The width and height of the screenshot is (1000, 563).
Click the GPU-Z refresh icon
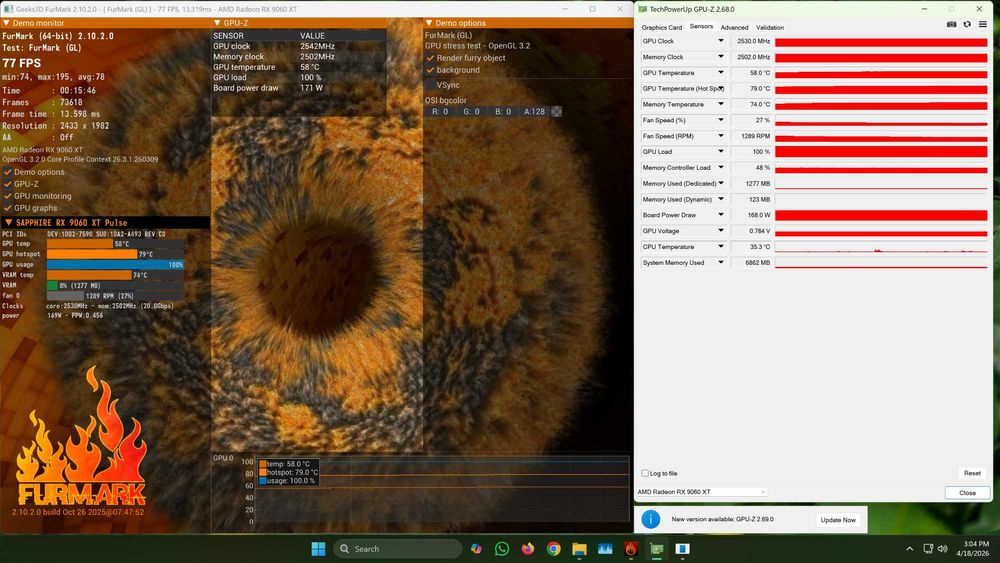tap(967, 24)
